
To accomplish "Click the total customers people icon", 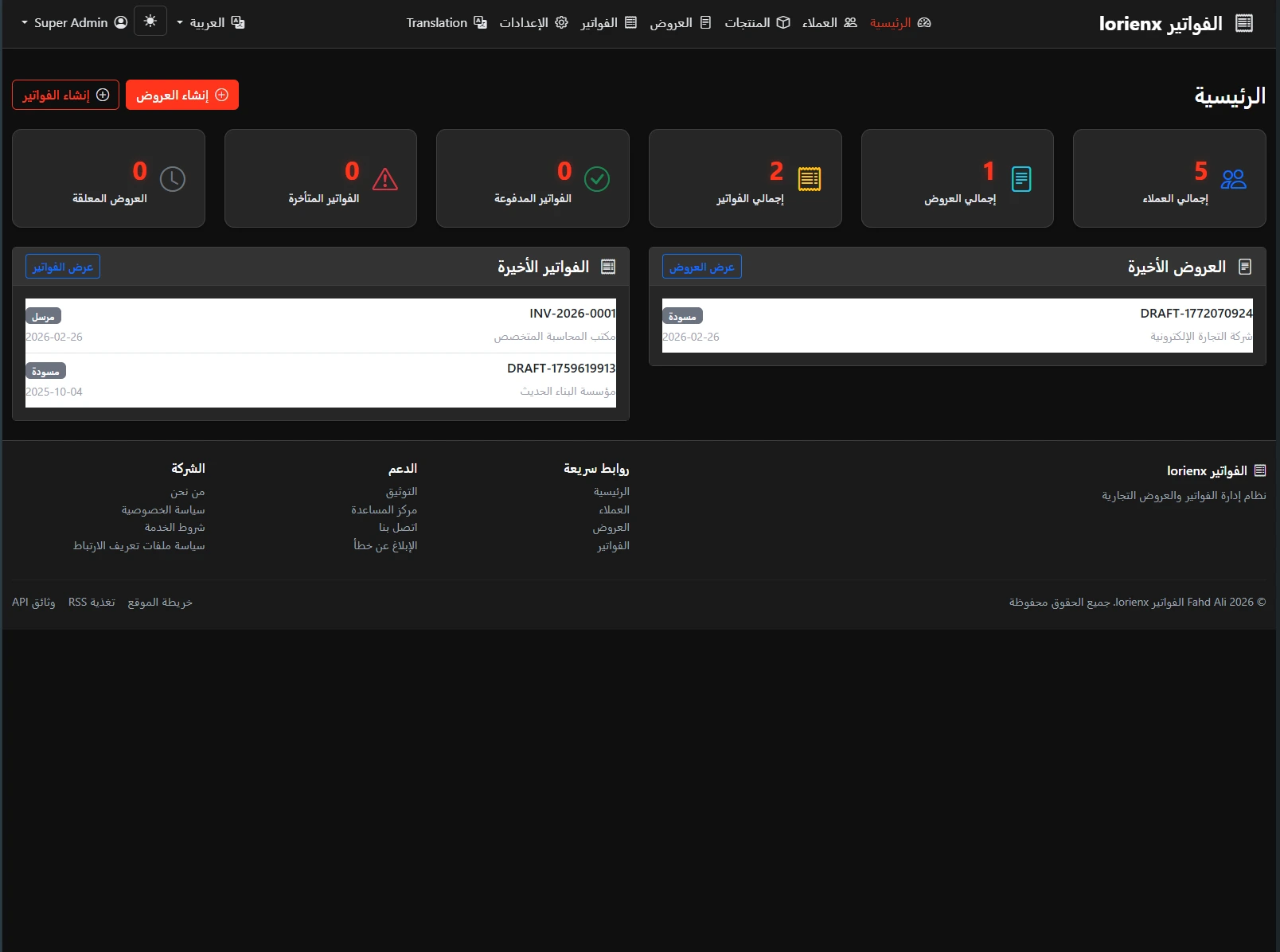I will 1233,179.
